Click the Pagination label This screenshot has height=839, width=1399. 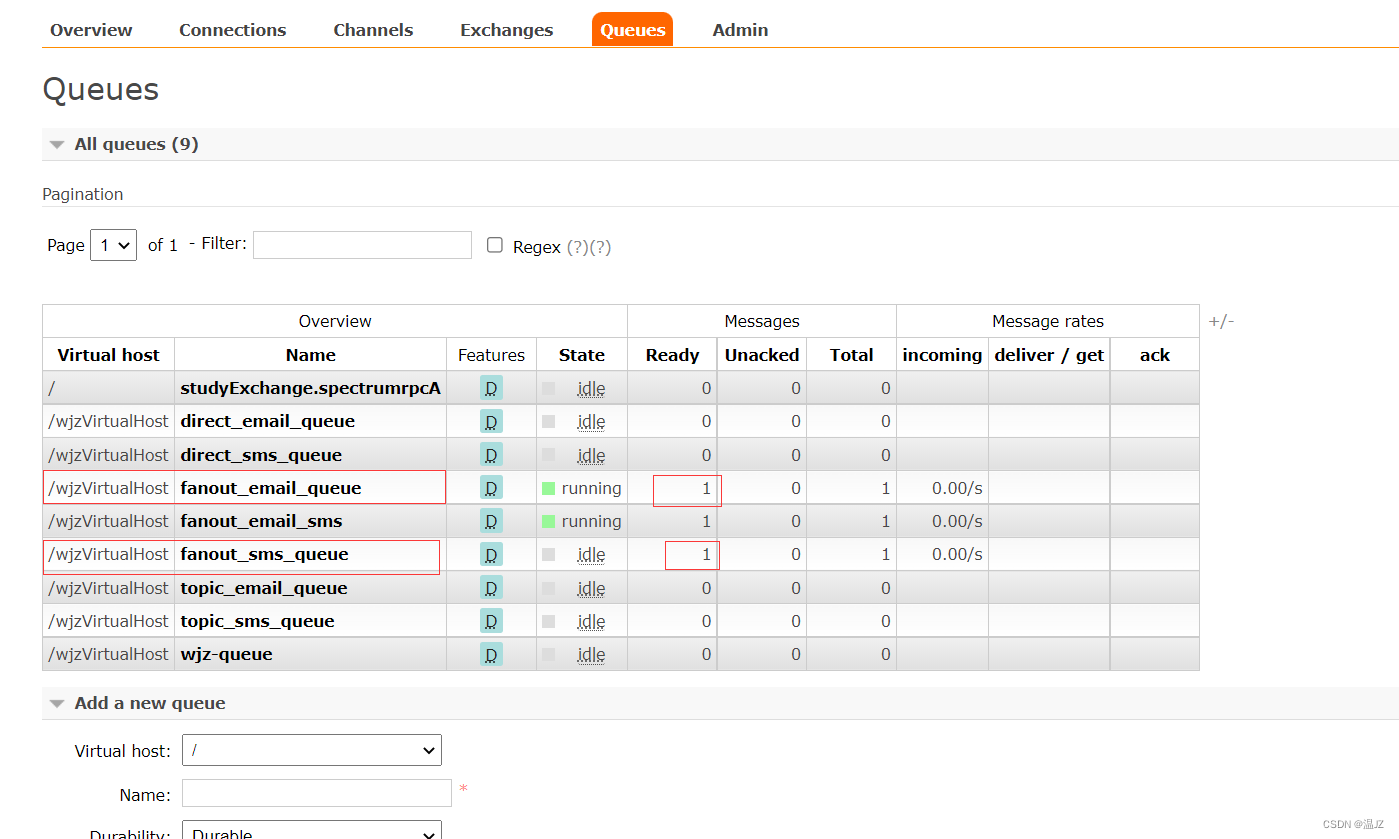click(x=83, y=194)
